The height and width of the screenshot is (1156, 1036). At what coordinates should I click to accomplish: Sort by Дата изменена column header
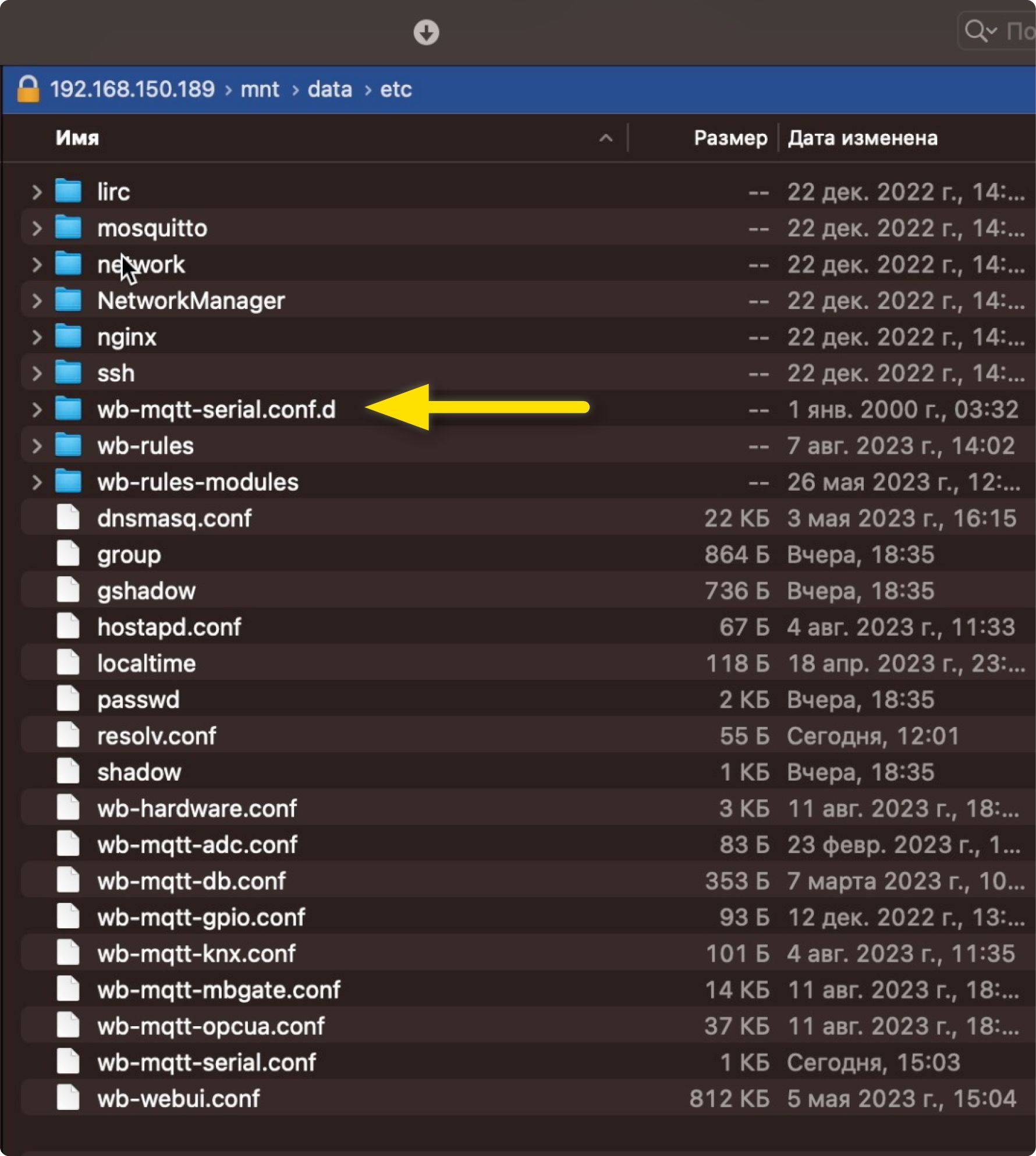coord(863,138)
